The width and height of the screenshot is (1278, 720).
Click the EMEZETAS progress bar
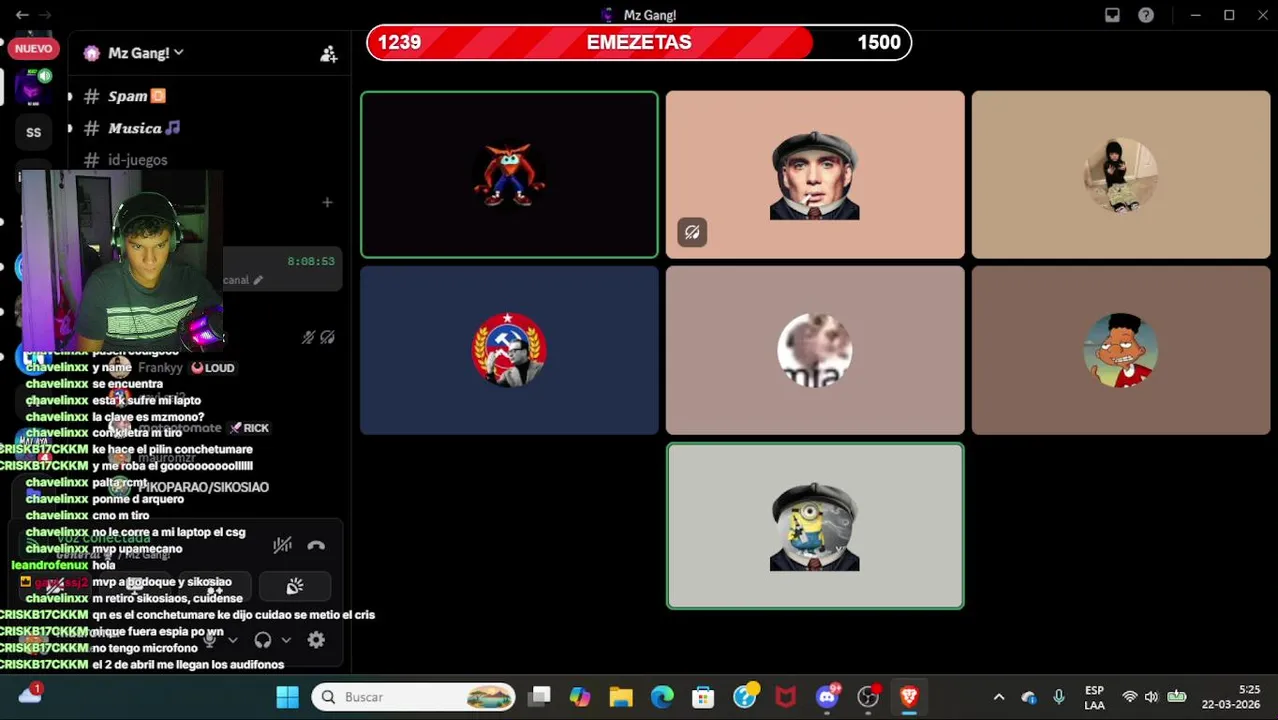click(639, 42)
